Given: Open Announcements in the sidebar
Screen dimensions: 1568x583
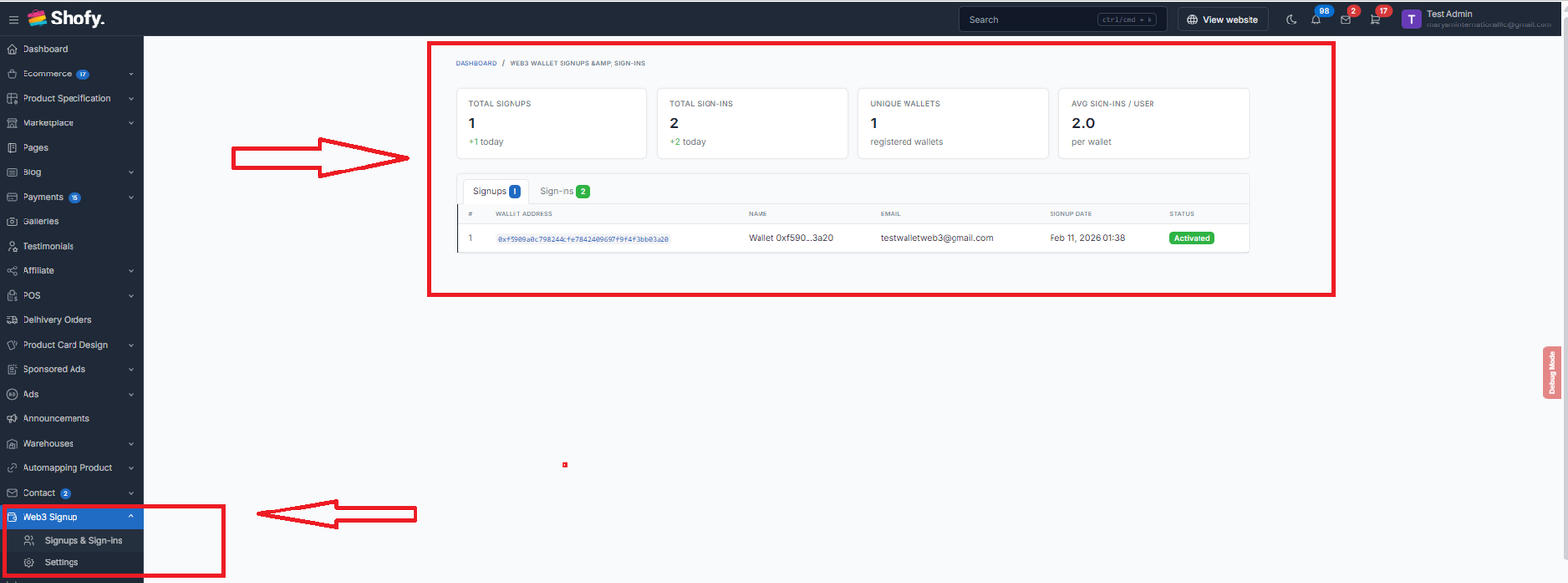Looking at the screenshot, I should click(x=56, y=419).
